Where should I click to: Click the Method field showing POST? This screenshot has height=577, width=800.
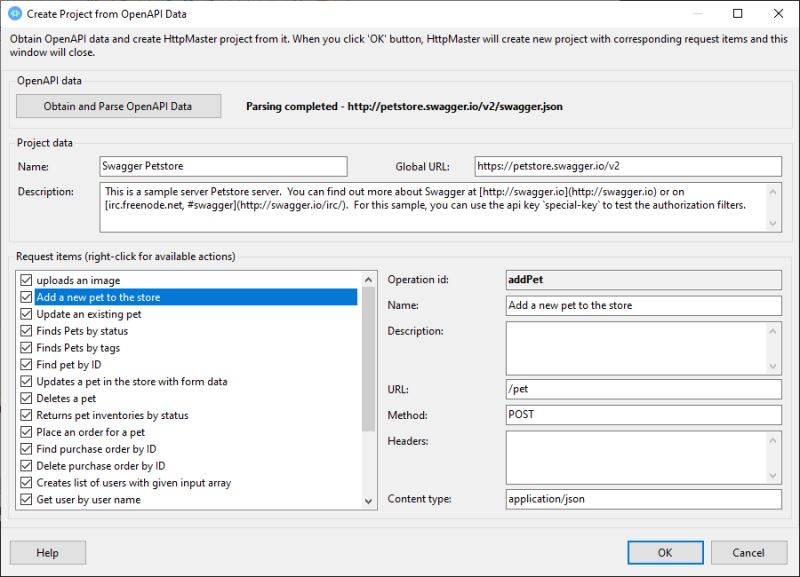click(x=644, y=415)
